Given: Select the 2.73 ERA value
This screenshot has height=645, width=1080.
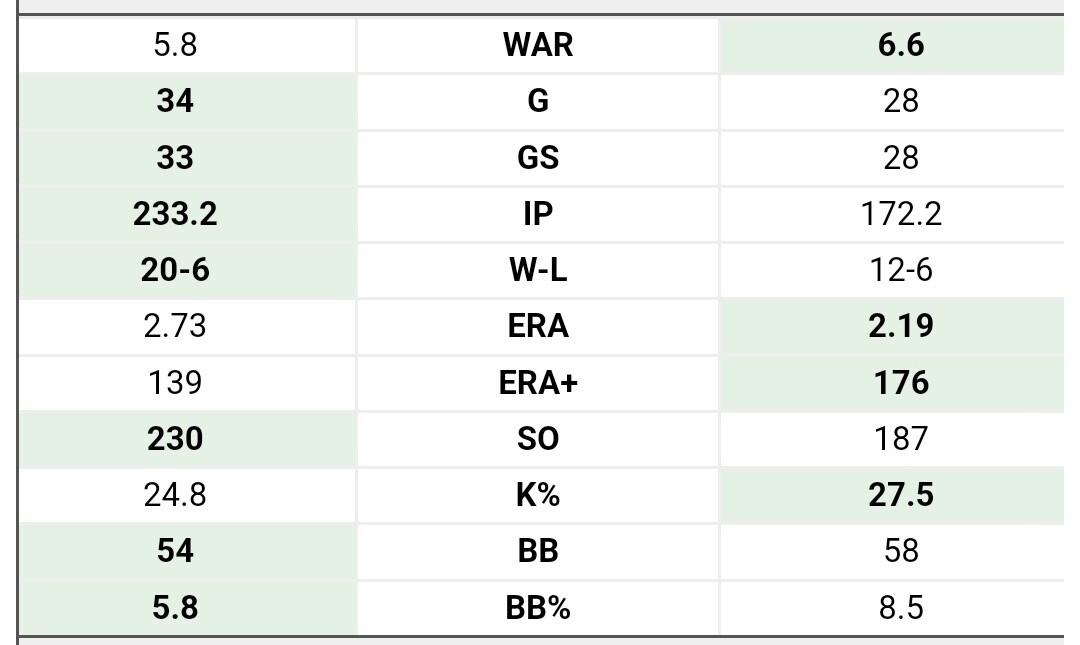Looking at the screenshot, I should coord(175,326).
